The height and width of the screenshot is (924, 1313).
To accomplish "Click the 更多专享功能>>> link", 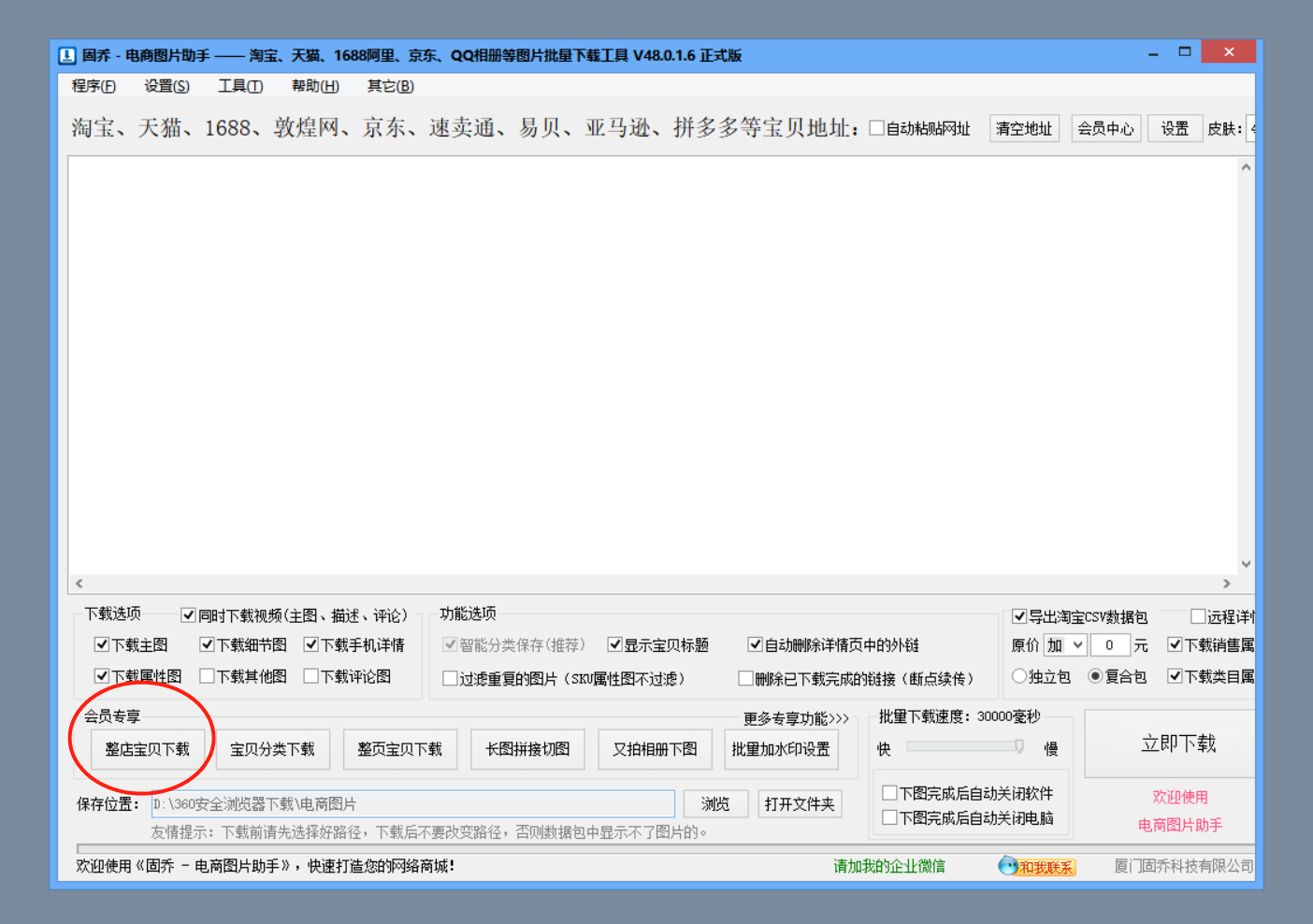I will [796, 718].
